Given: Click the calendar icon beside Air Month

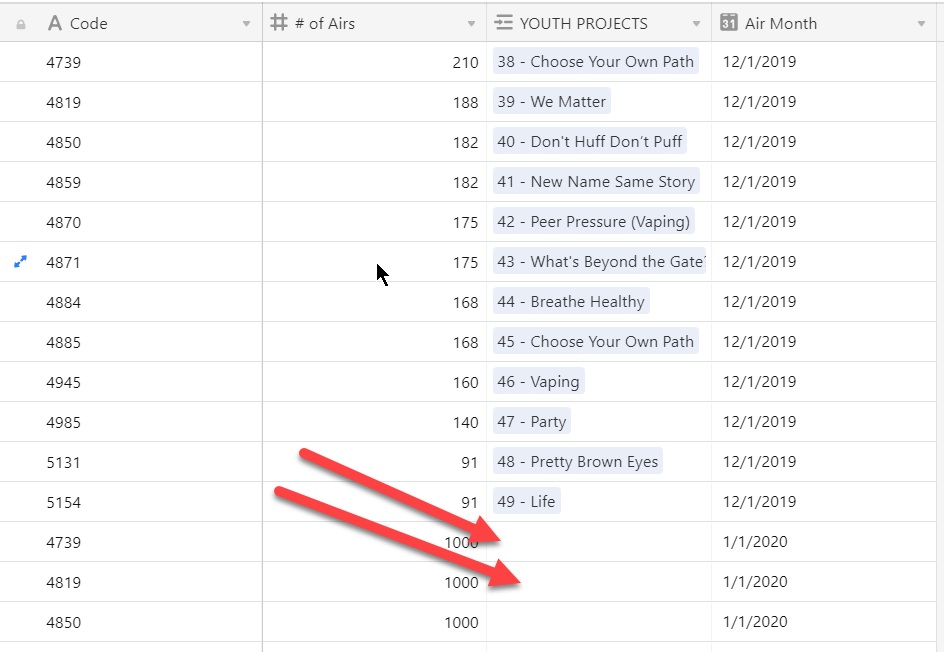Looking at the screenshot, I should [728, 23].
